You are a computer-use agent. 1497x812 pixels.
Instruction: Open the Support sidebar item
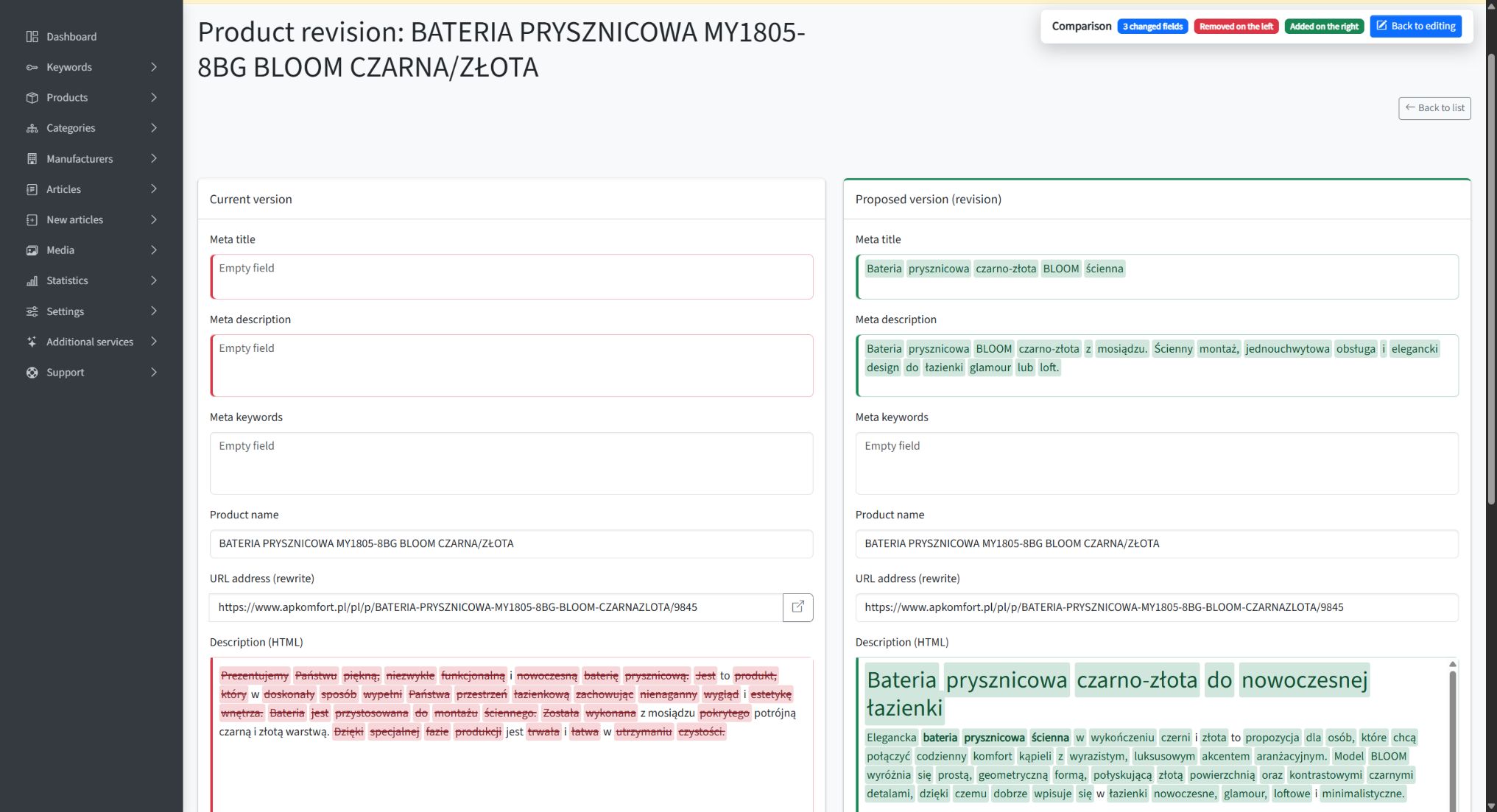tap(91, 373)
